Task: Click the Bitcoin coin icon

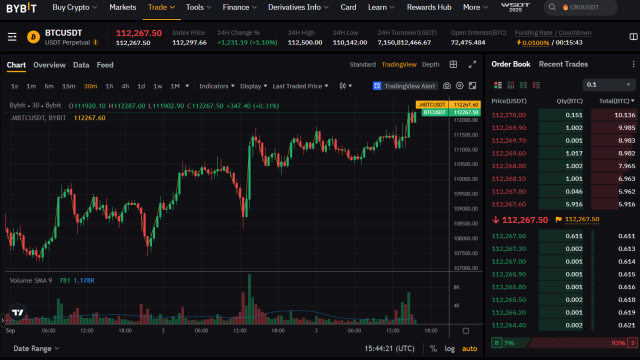Action: click(33, 37)
